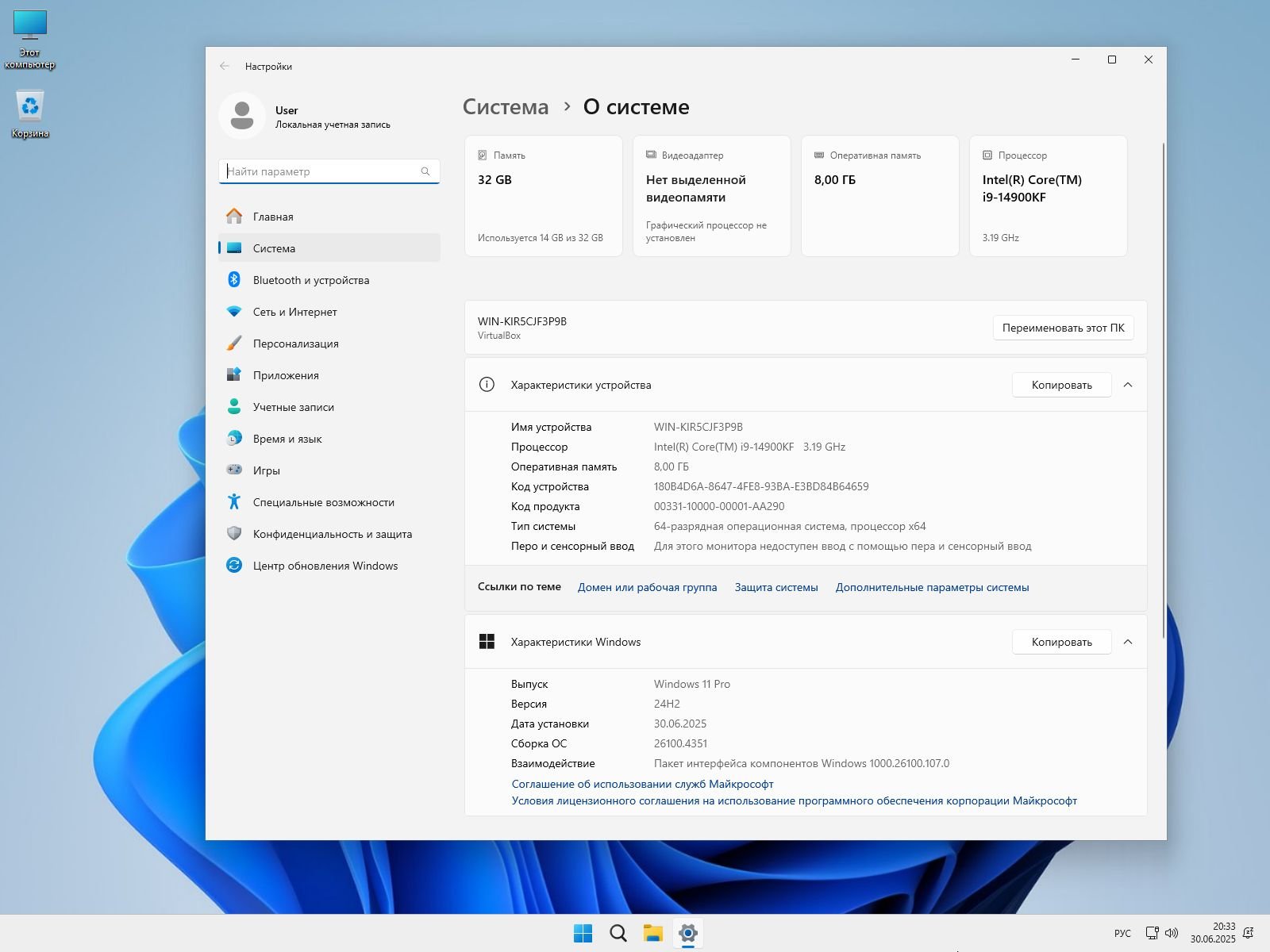This screenshot has width=1270, height=952.
Task: Copy Windows specifications with Копировать
Action: (1061, 642)
